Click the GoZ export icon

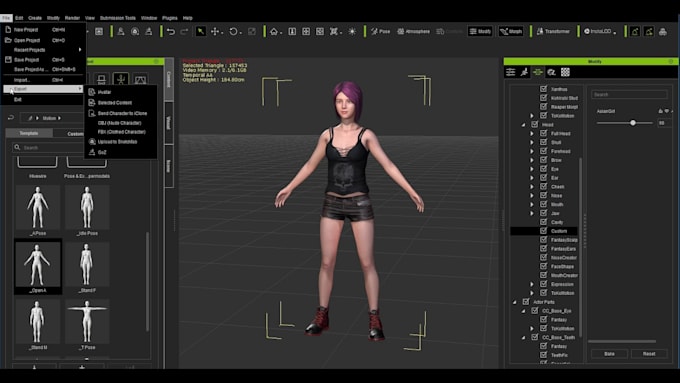pos(92,152)
